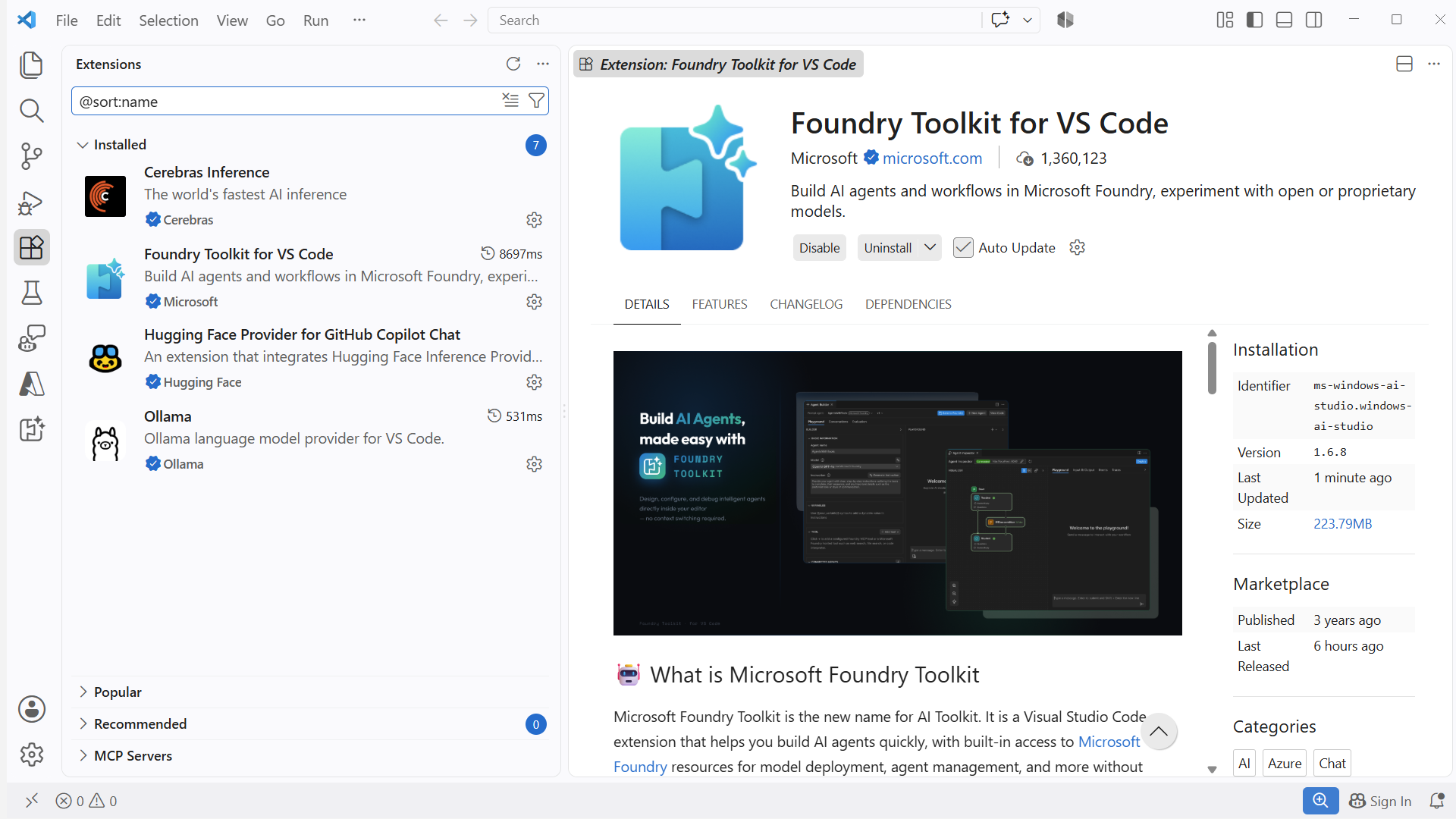
Task: Open Ollama extension manage gear
Action: [x=534, y=464]
